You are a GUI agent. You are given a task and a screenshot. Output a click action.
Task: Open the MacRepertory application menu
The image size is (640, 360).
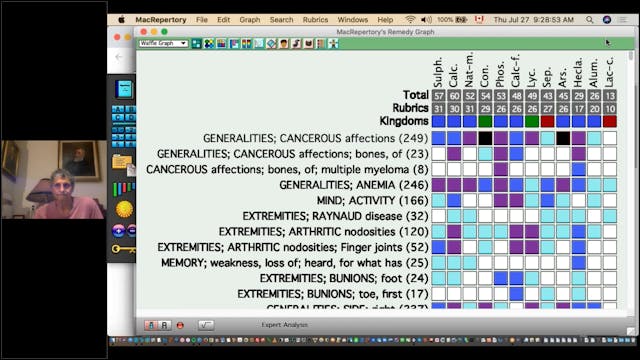point(160,20)
